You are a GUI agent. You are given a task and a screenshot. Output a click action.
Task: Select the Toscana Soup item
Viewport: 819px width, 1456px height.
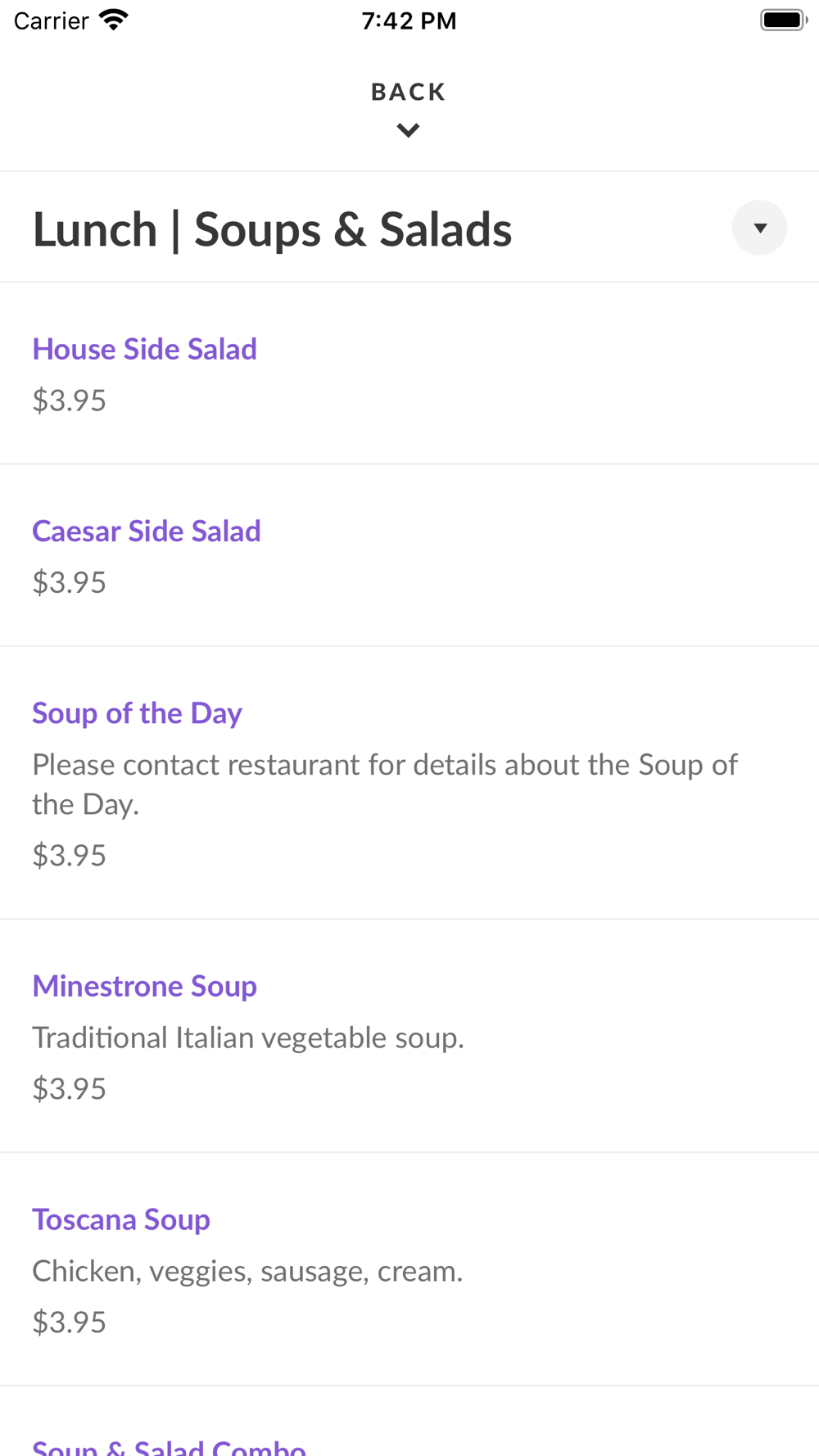(x=121, y=1219)
